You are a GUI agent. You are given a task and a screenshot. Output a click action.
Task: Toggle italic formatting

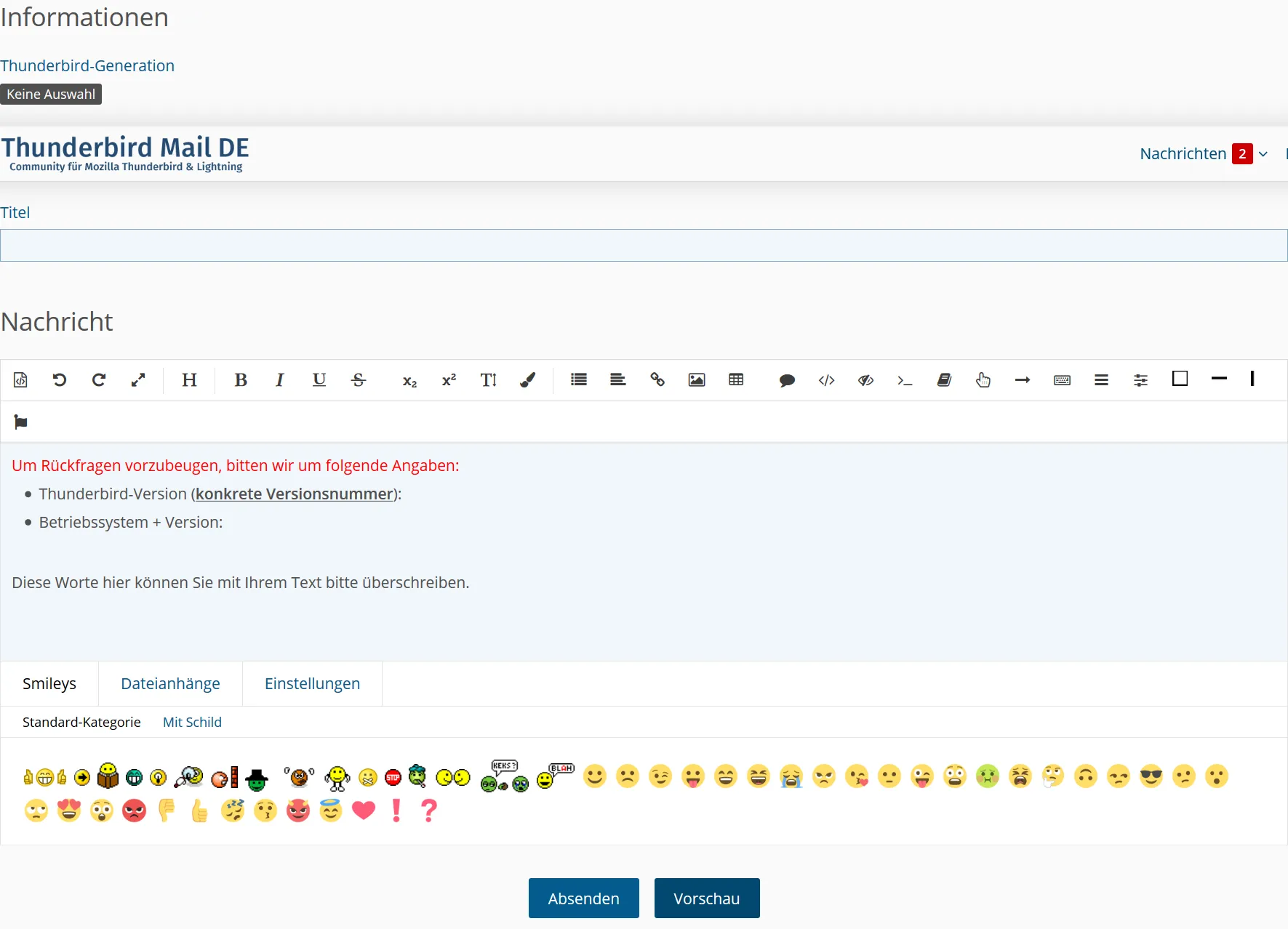tap(279, 379)
